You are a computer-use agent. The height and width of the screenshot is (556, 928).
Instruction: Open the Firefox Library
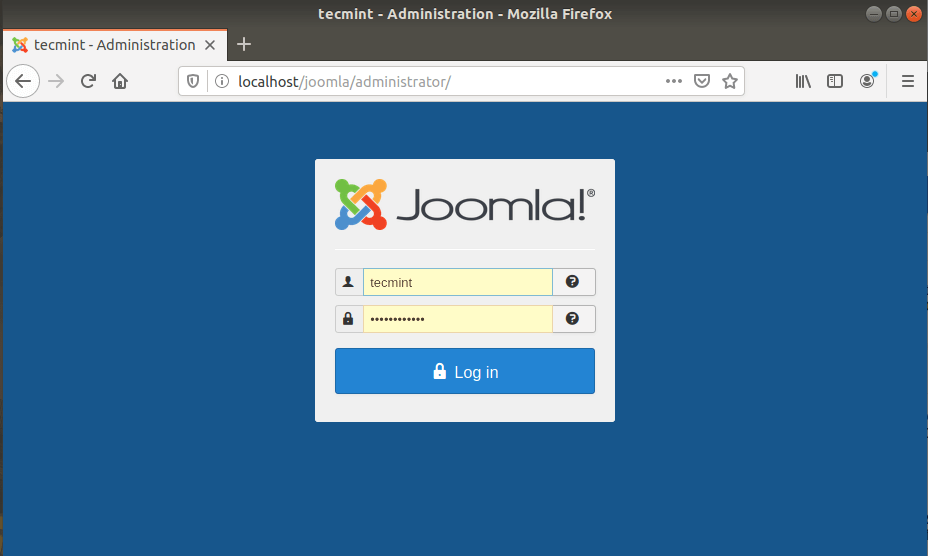pos(803,81)
